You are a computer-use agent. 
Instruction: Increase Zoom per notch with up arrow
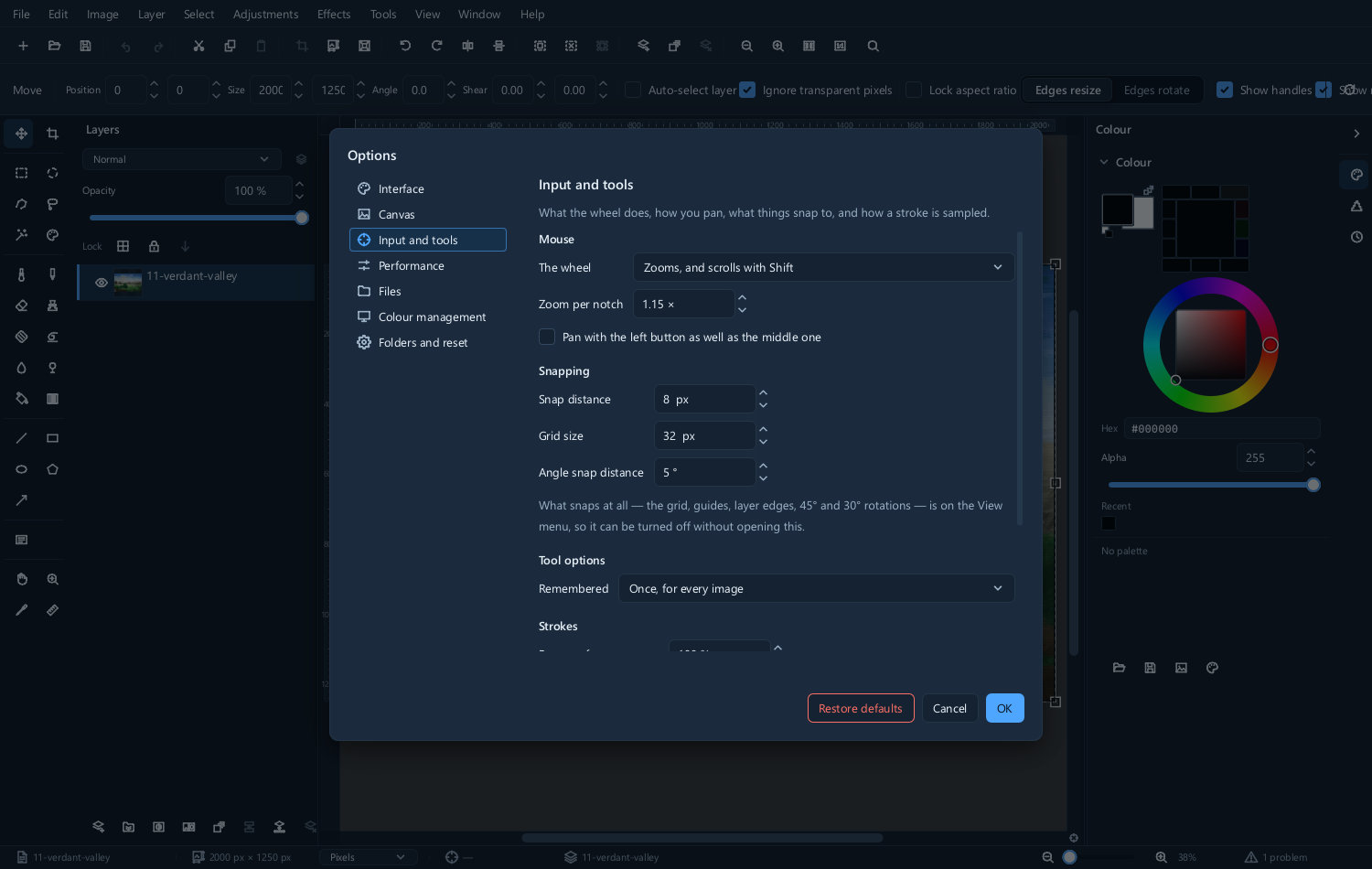tap(742, 297)
